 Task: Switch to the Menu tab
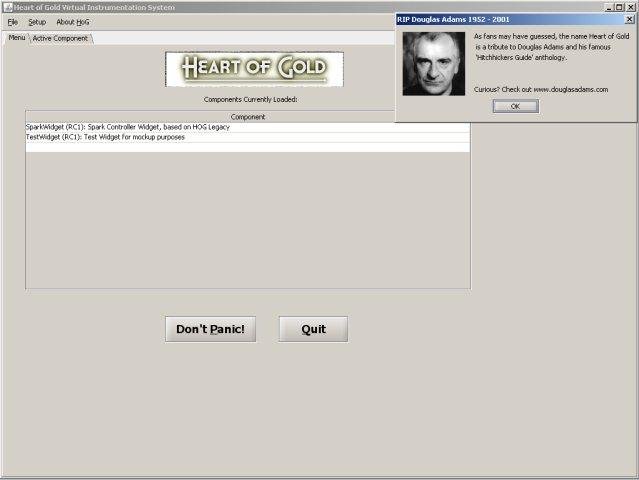pos(17,37)
